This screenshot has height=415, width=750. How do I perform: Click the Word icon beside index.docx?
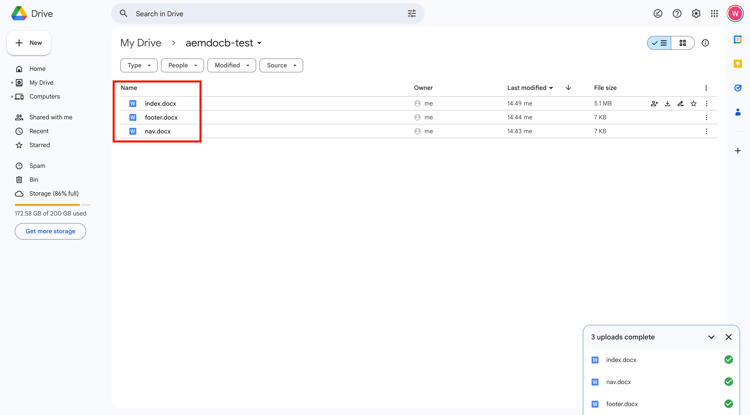pos(133,103)
